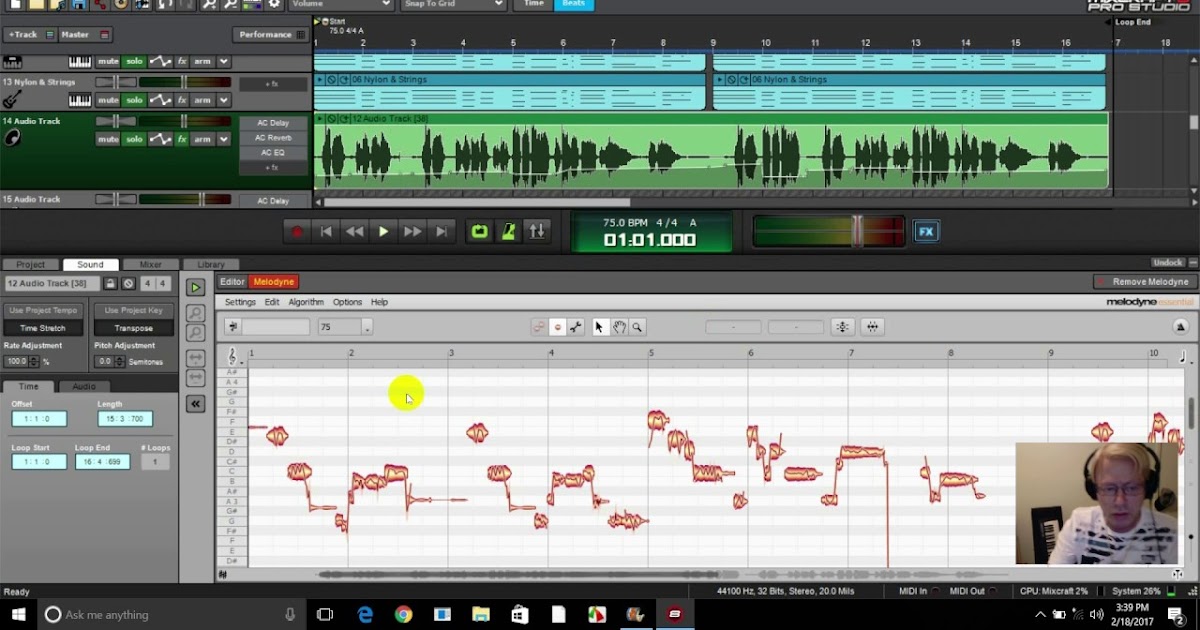The image size is (1200, 630).
Task: Go to the project start using transport
Action: tap(326, 232)
